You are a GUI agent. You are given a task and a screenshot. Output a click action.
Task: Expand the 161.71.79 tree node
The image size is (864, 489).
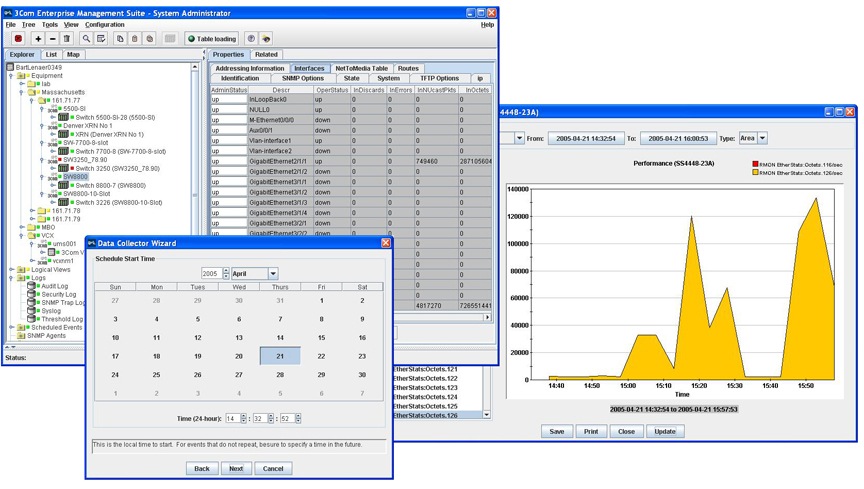click(x=32, y=219)
